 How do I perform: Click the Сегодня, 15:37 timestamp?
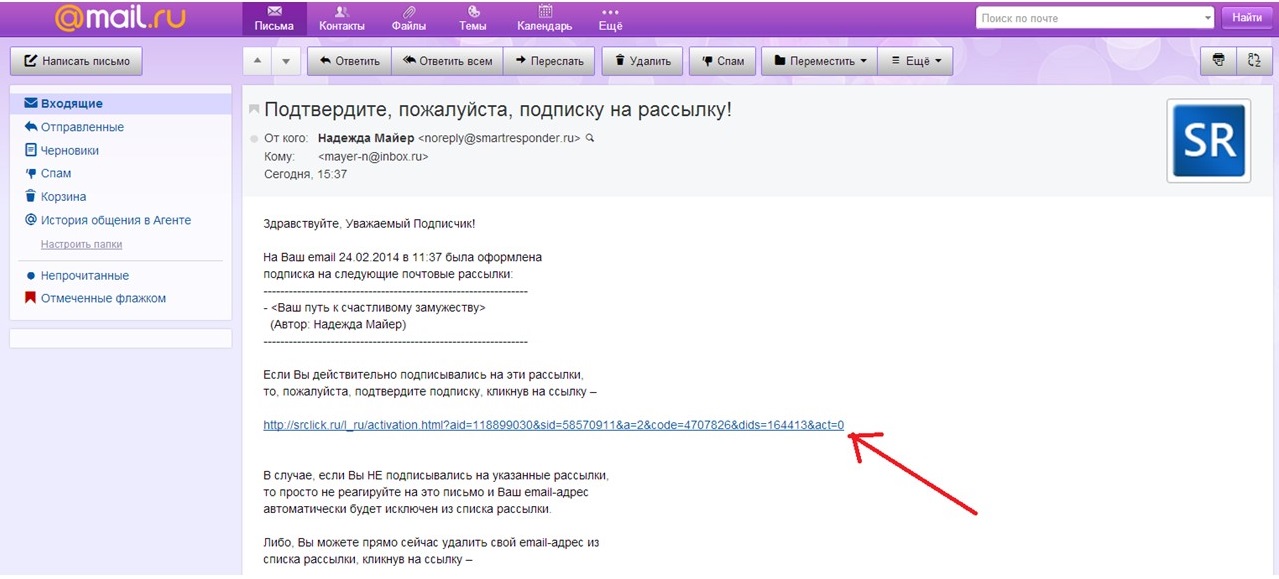pyautogui.click(x=305, y=174)
